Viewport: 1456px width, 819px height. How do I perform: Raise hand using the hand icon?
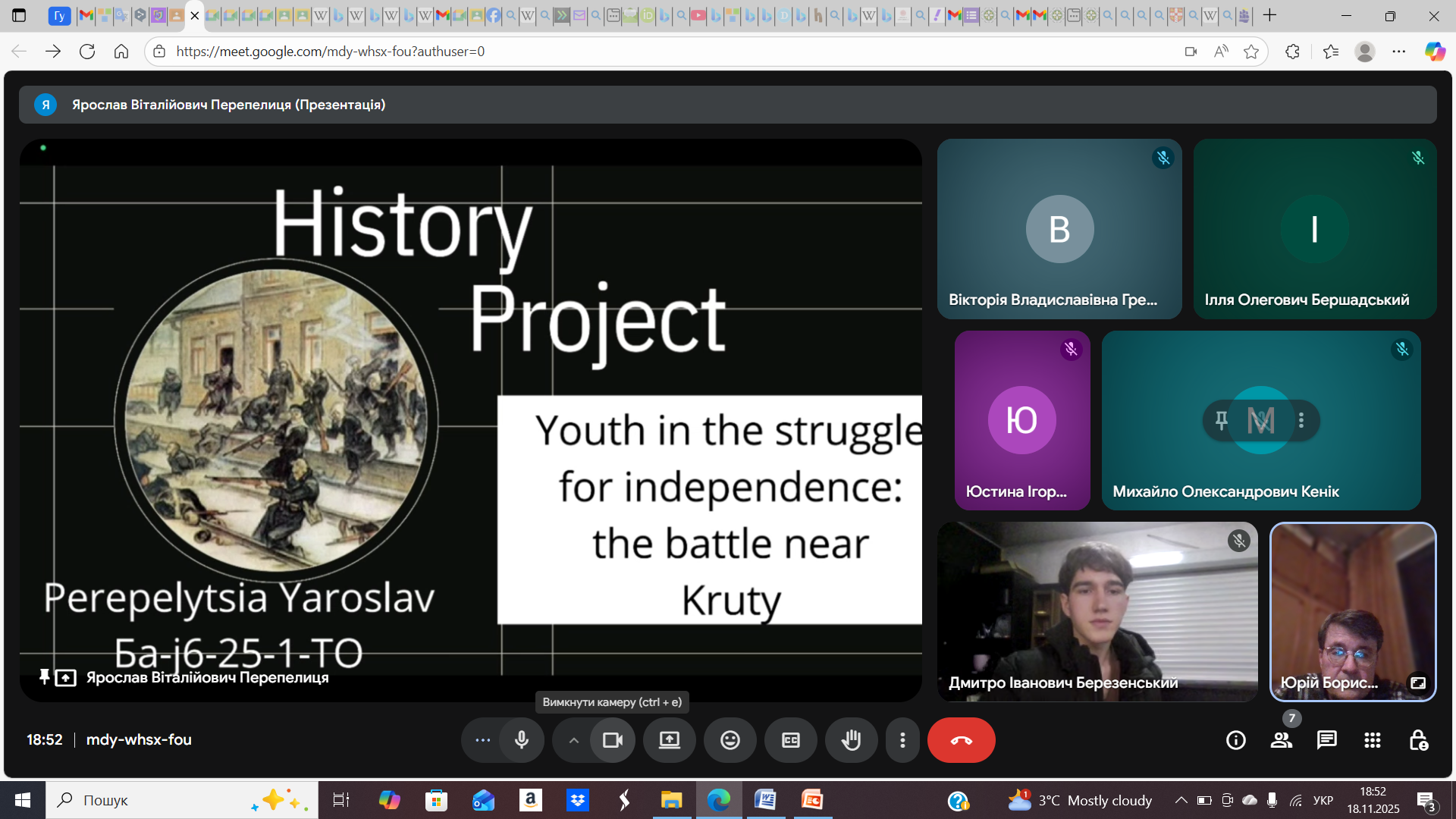(x=851, y=740)
